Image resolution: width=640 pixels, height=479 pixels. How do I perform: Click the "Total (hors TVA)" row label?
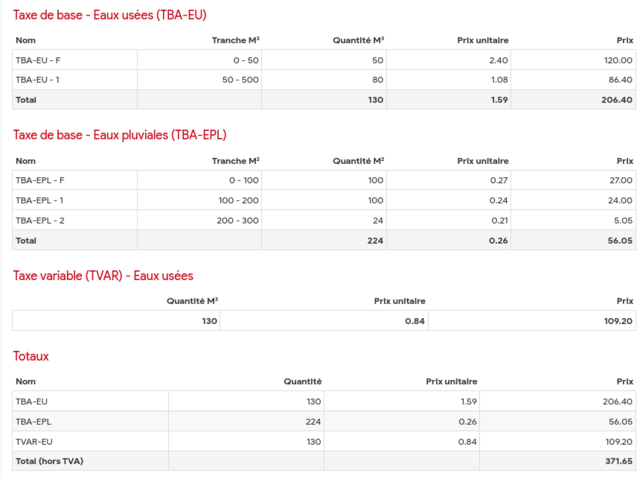(x=50, y=461)
